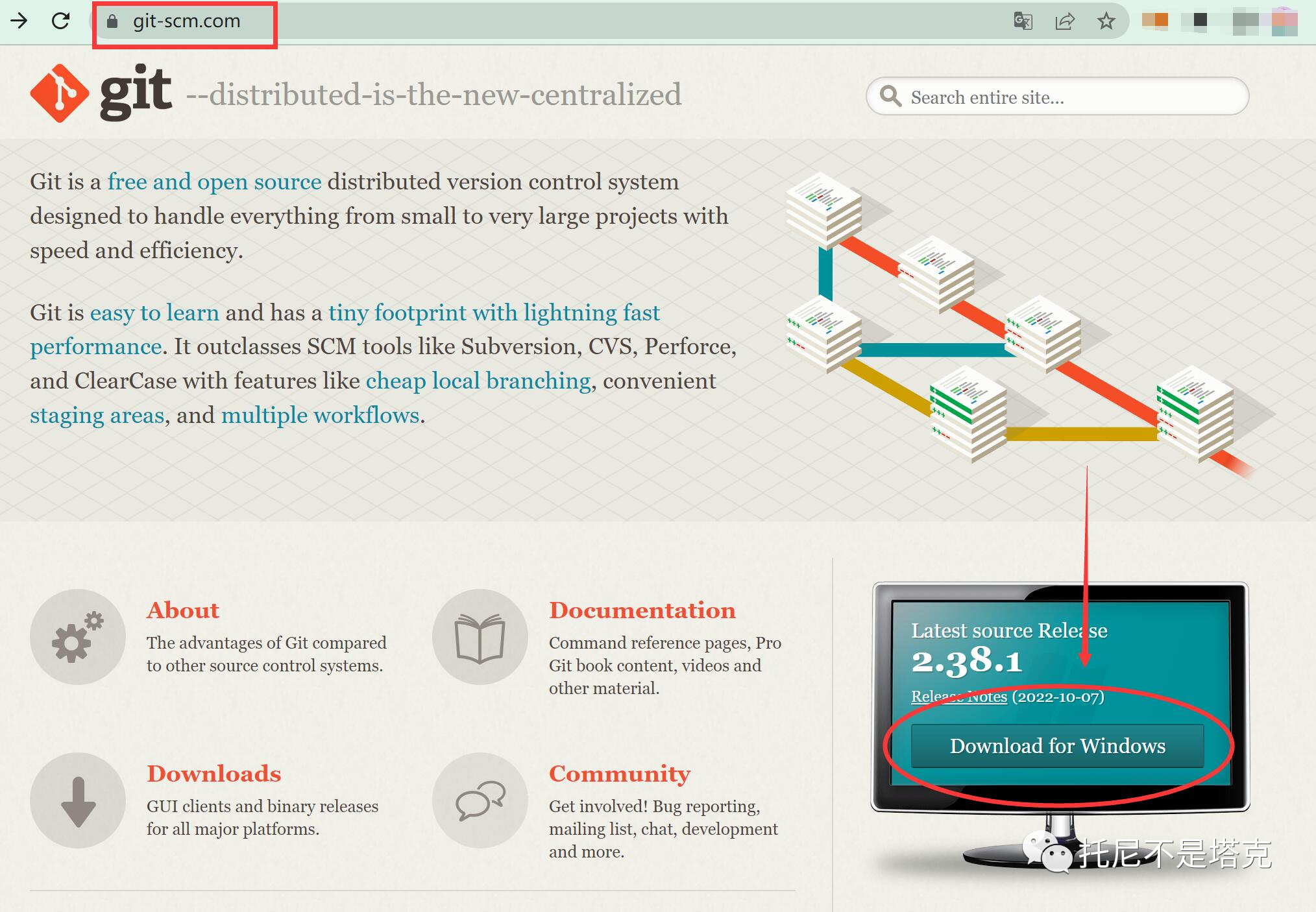Open the About heading link
The height and width of the screenshot is (912, 1316).
point(183,610)
